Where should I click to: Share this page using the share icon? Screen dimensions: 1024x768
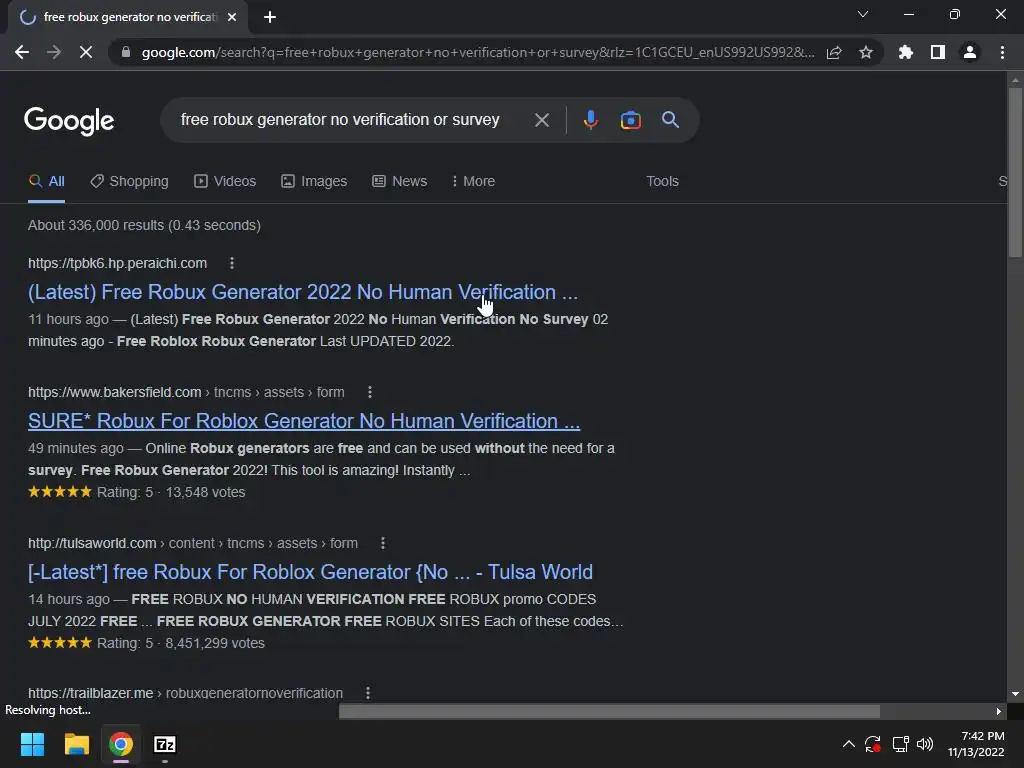(834, 52)
